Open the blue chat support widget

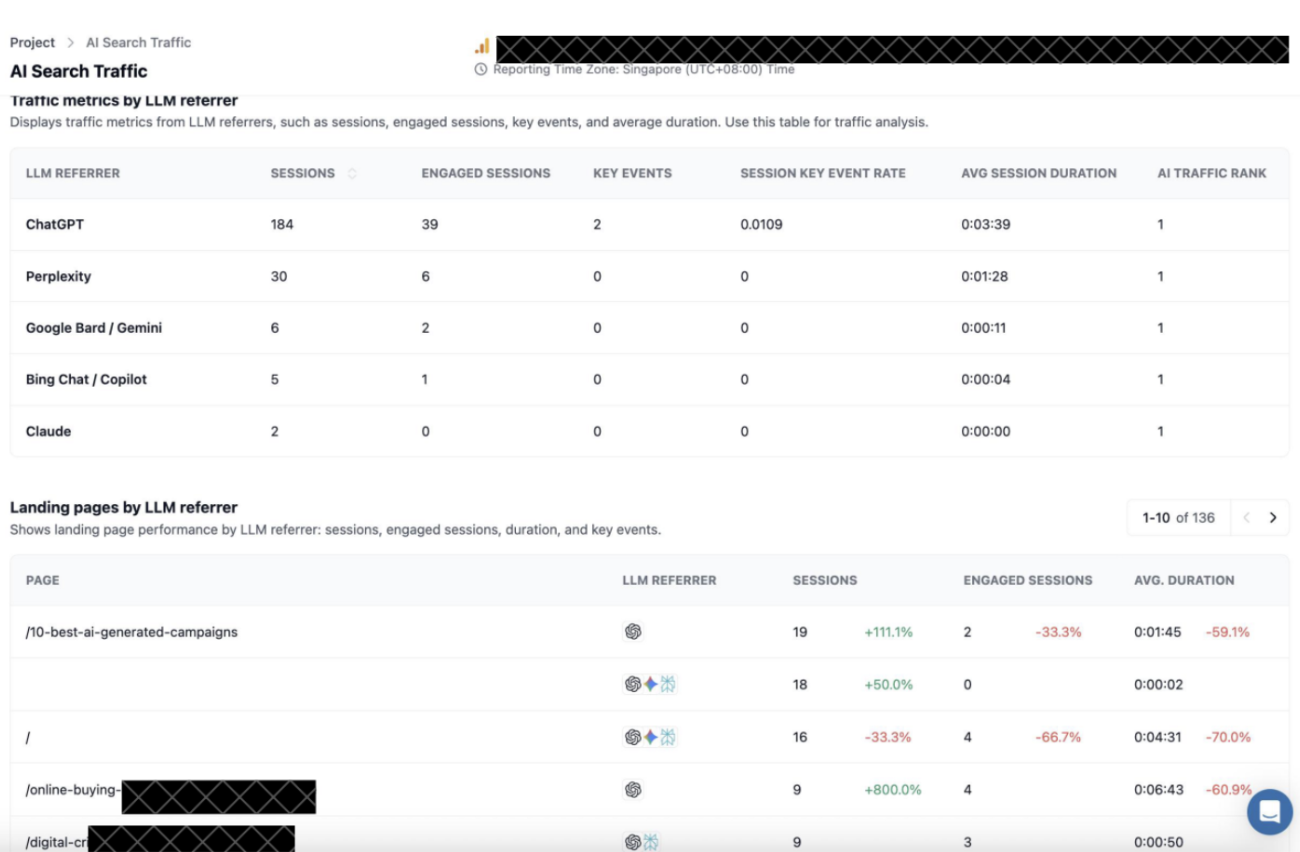1270,811
